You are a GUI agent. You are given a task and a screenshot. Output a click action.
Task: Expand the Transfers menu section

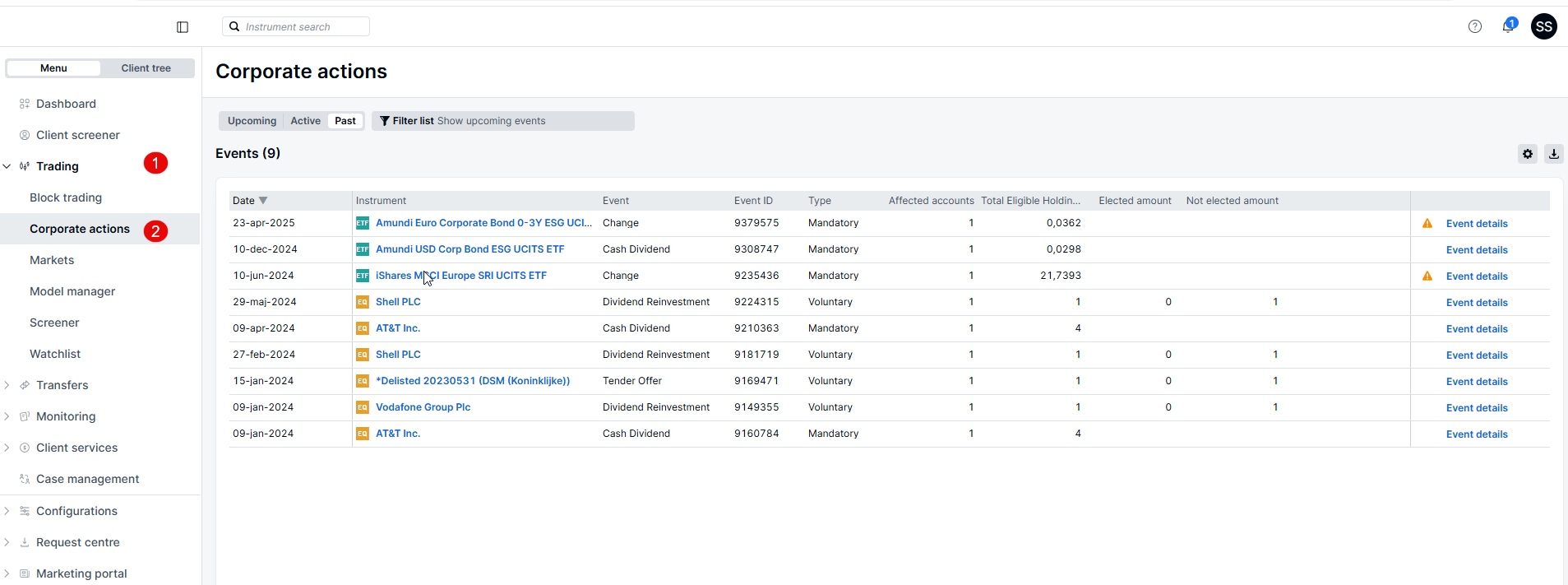[x=7, y=385]
